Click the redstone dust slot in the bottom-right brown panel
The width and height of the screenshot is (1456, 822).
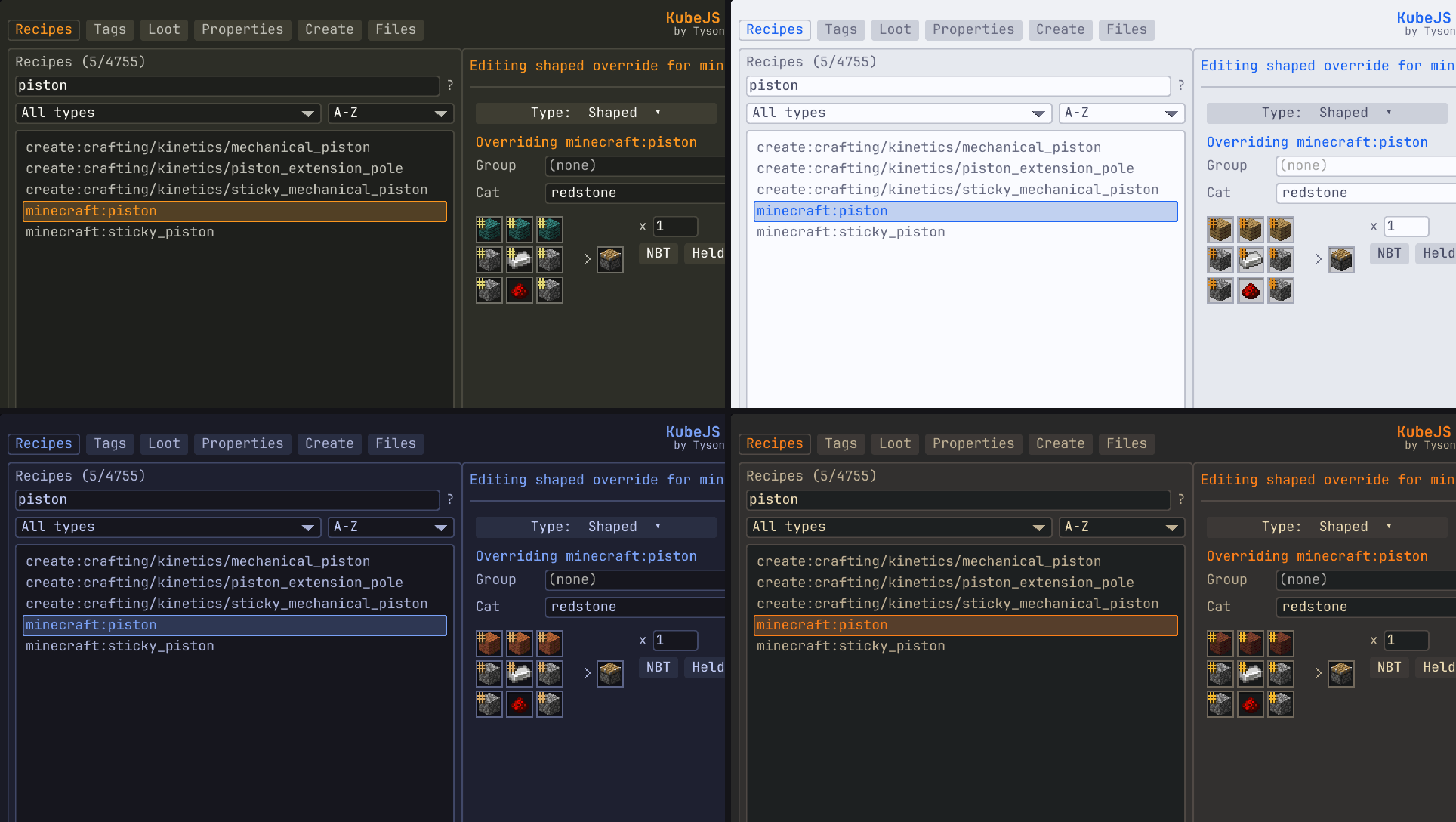(x=1251, y=704)
